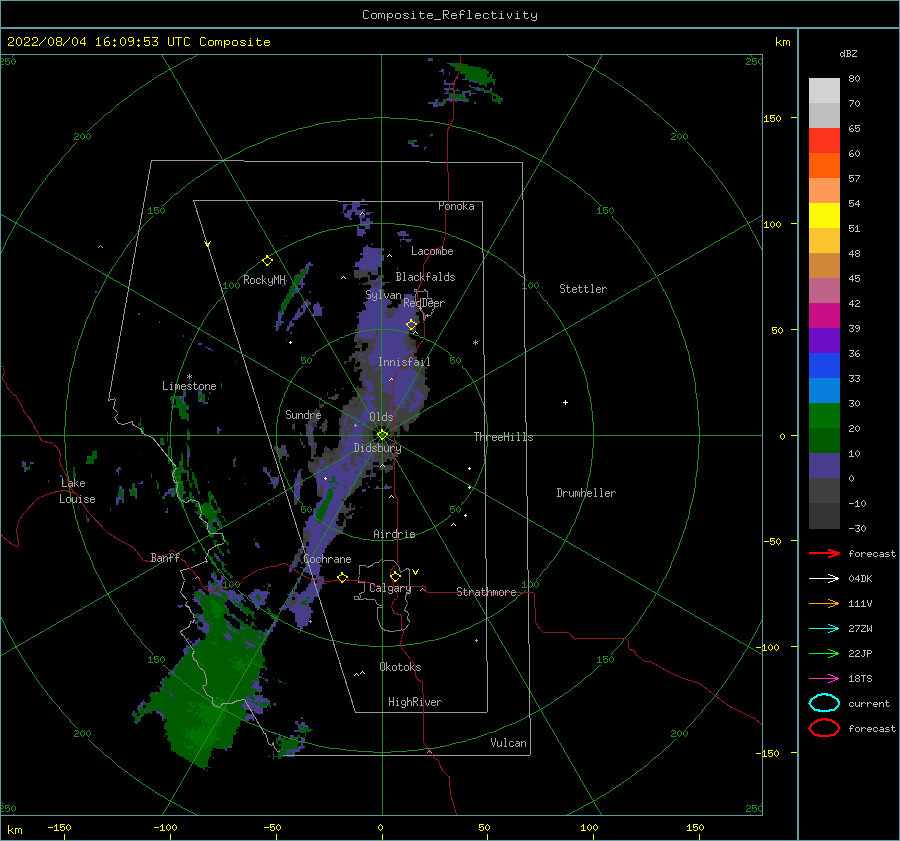
Task: Click the green 22JP arrow in legend
Action: click(x=824, y=653)
